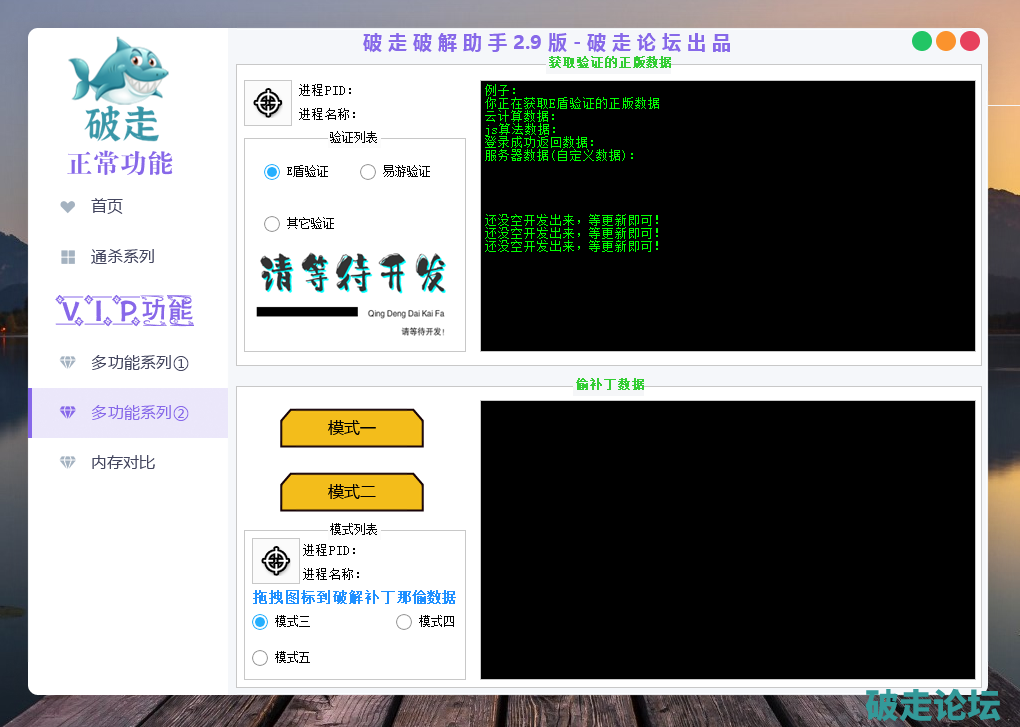Click the crosshair icon in the 模式列表 panel
1020x727 pixels.
click(275, 561)
